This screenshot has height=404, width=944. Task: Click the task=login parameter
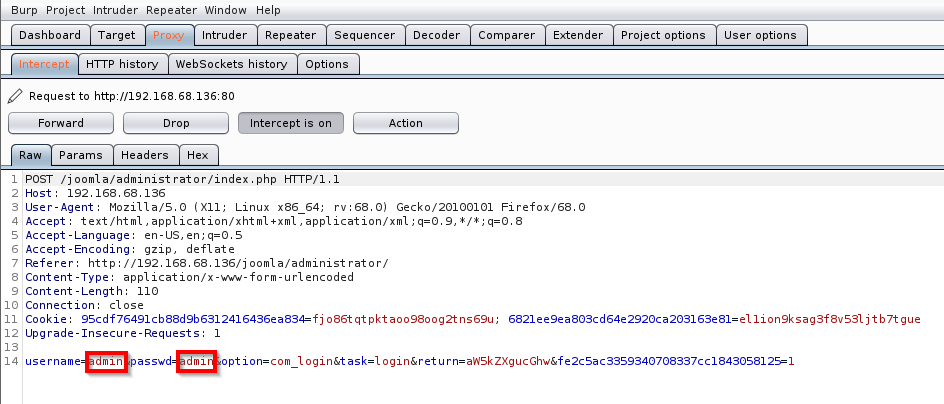376,361
